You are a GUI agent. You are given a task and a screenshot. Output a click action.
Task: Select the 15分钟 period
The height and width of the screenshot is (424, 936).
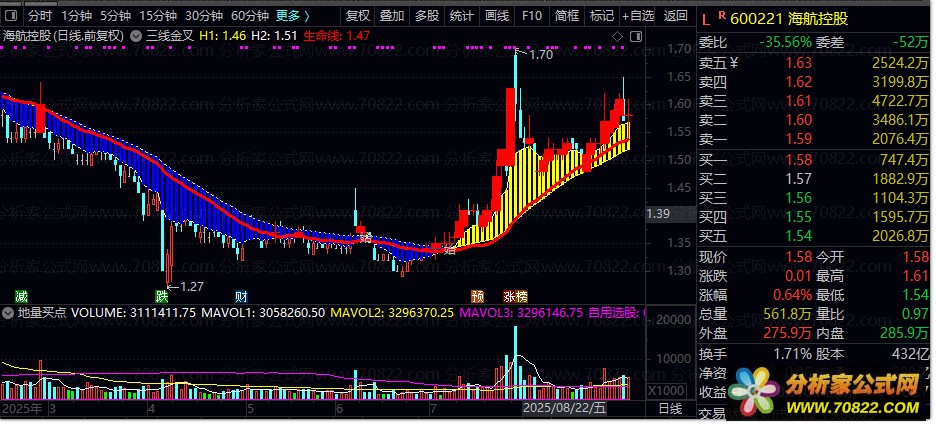coord(158,16)
